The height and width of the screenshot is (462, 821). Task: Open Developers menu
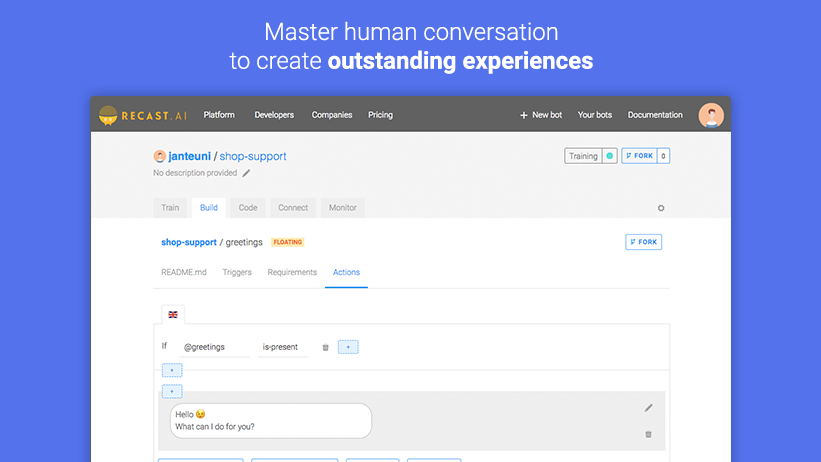coord(274,115)
